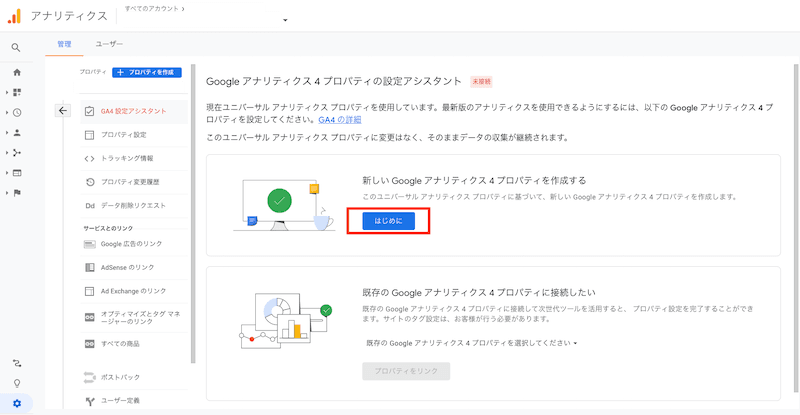Open Behavior reports table icon
The width and height of the screenshot is (800, 415).
[x=17, y=173]
